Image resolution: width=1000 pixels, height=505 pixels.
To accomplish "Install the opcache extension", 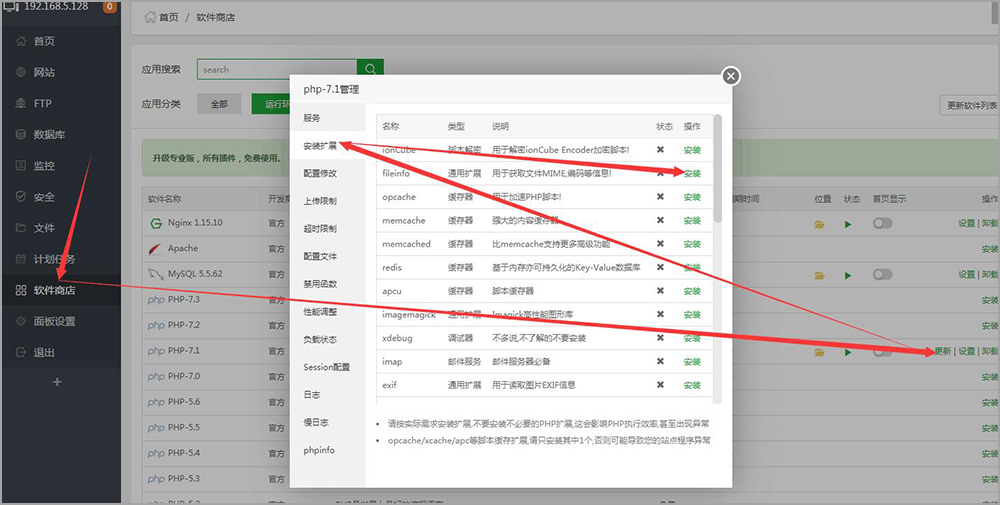I will tap(692, 197).
